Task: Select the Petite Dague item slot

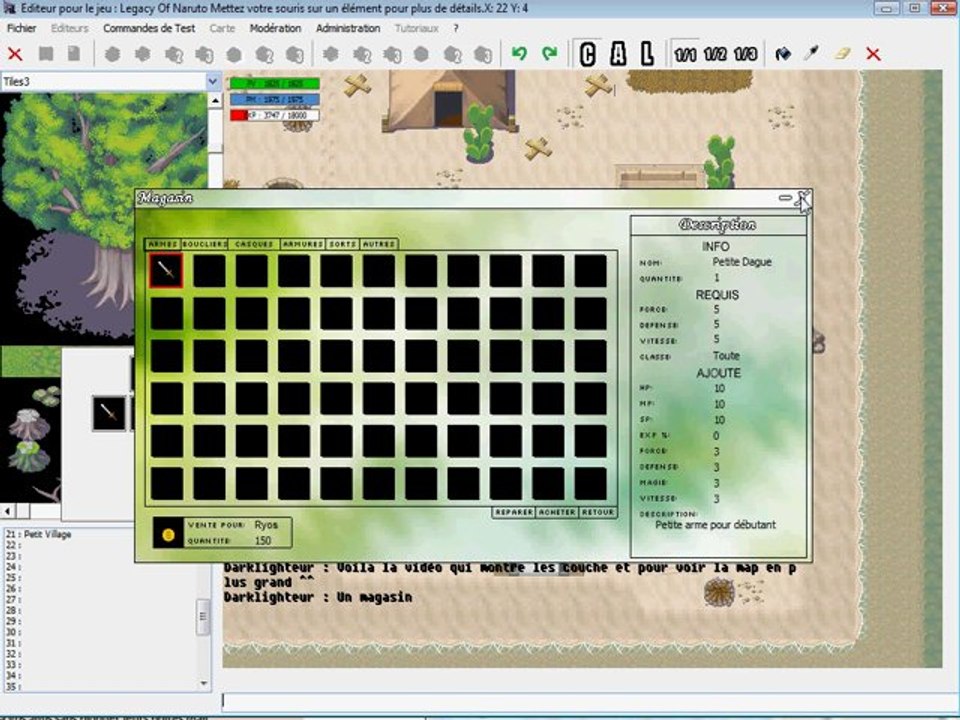Action: pos(166,270)
